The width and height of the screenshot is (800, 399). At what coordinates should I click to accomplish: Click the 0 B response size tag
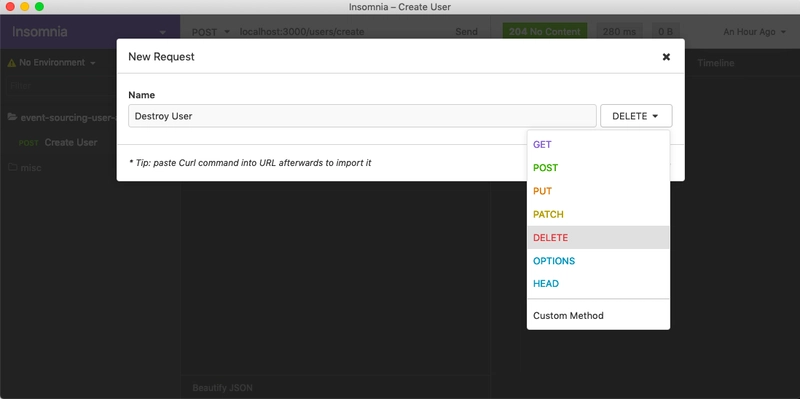point(665,32)
